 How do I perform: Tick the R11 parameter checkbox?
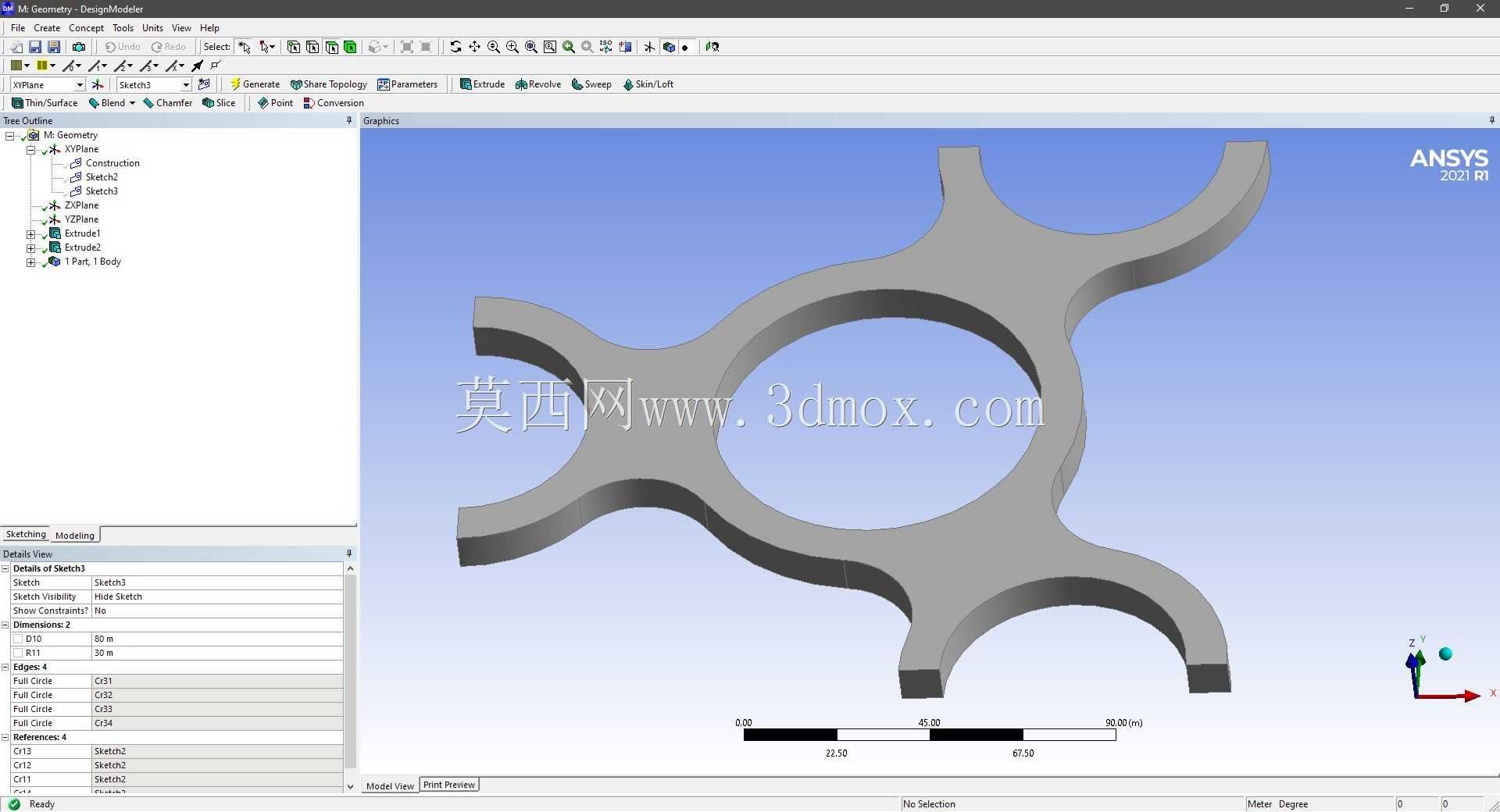pyautogui.click(x=18, y=653)
